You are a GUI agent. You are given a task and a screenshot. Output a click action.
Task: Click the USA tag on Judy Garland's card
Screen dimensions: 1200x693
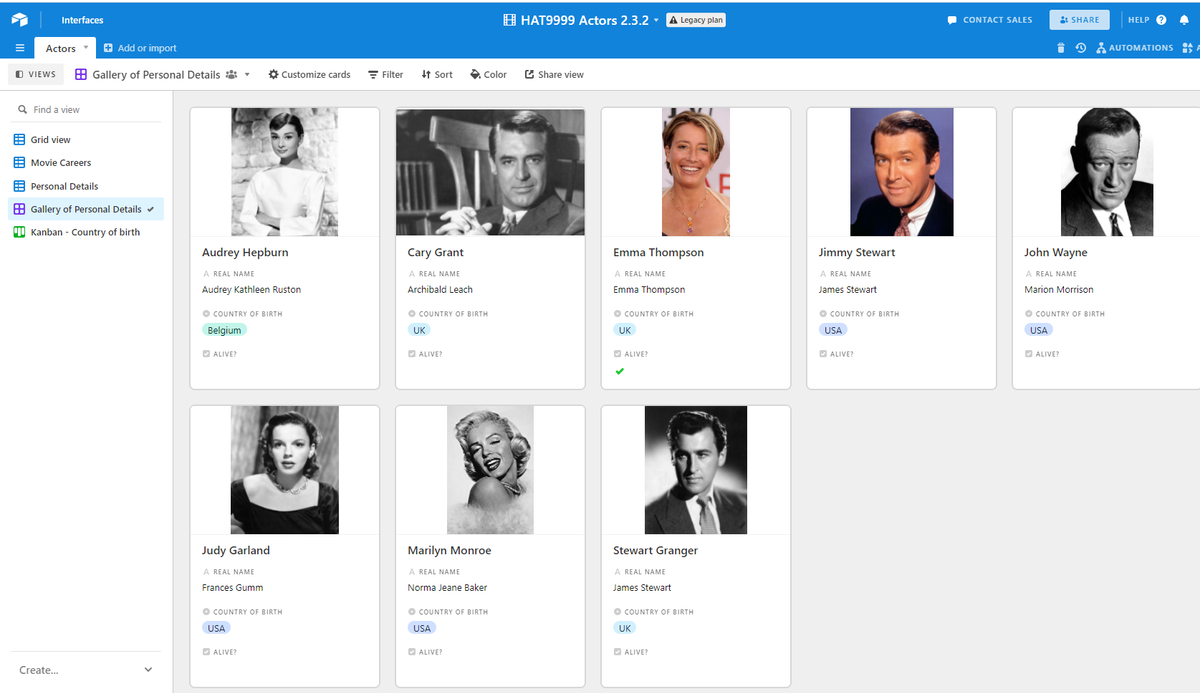pyautogui.click(x=216, y=628)
